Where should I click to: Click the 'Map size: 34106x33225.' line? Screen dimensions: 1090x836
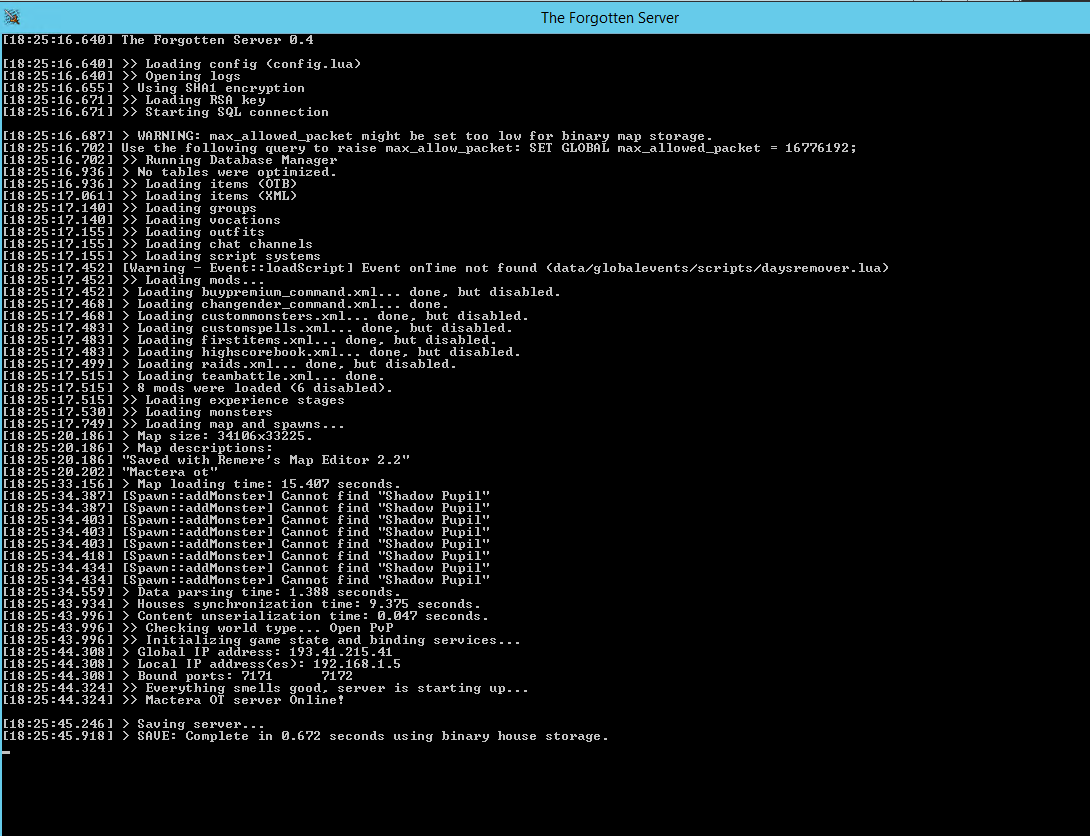158,436
